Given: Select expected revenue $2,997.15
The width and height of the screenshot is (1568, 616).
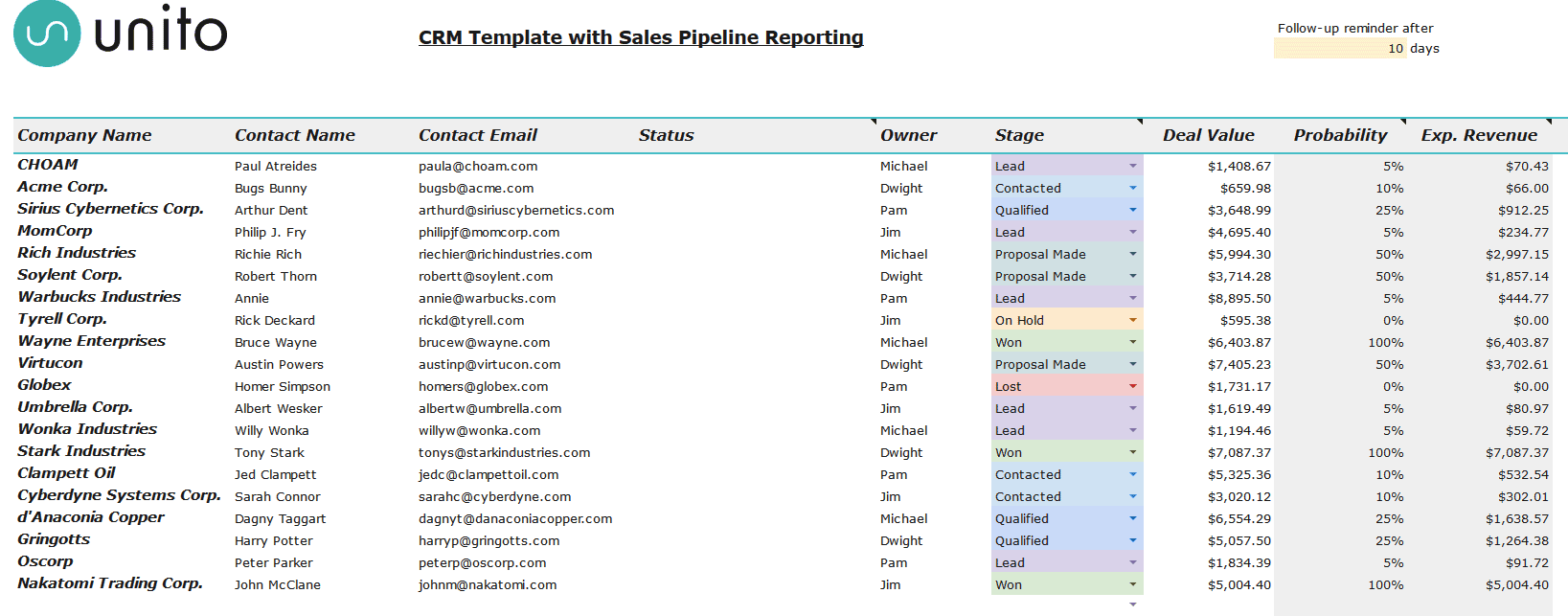Looking at the screenshot, I should [x=1517, y=254].
